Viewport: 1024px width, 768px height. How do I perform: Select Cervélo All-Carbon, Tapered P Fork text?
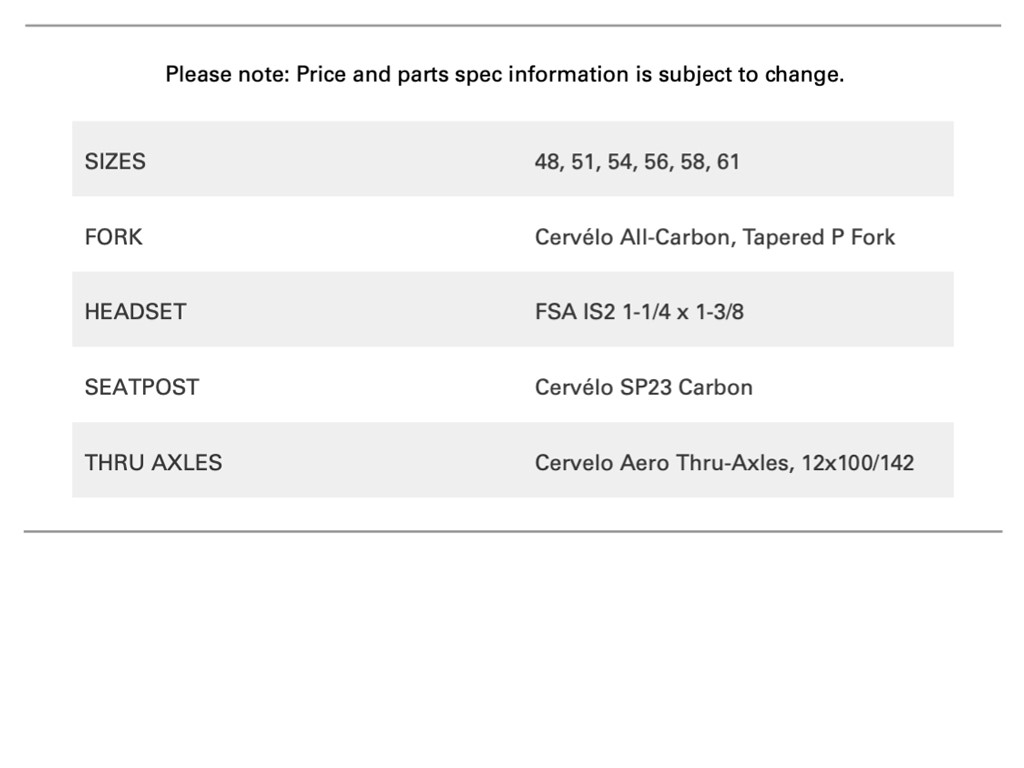click(714, 237)
